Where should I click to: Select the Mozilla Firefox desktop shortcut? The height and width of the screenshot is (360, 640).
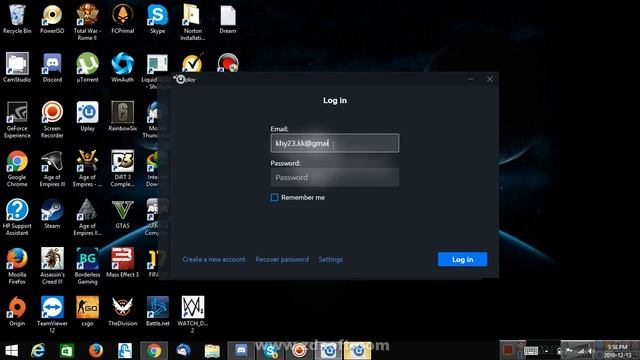[x=17, y=266]
